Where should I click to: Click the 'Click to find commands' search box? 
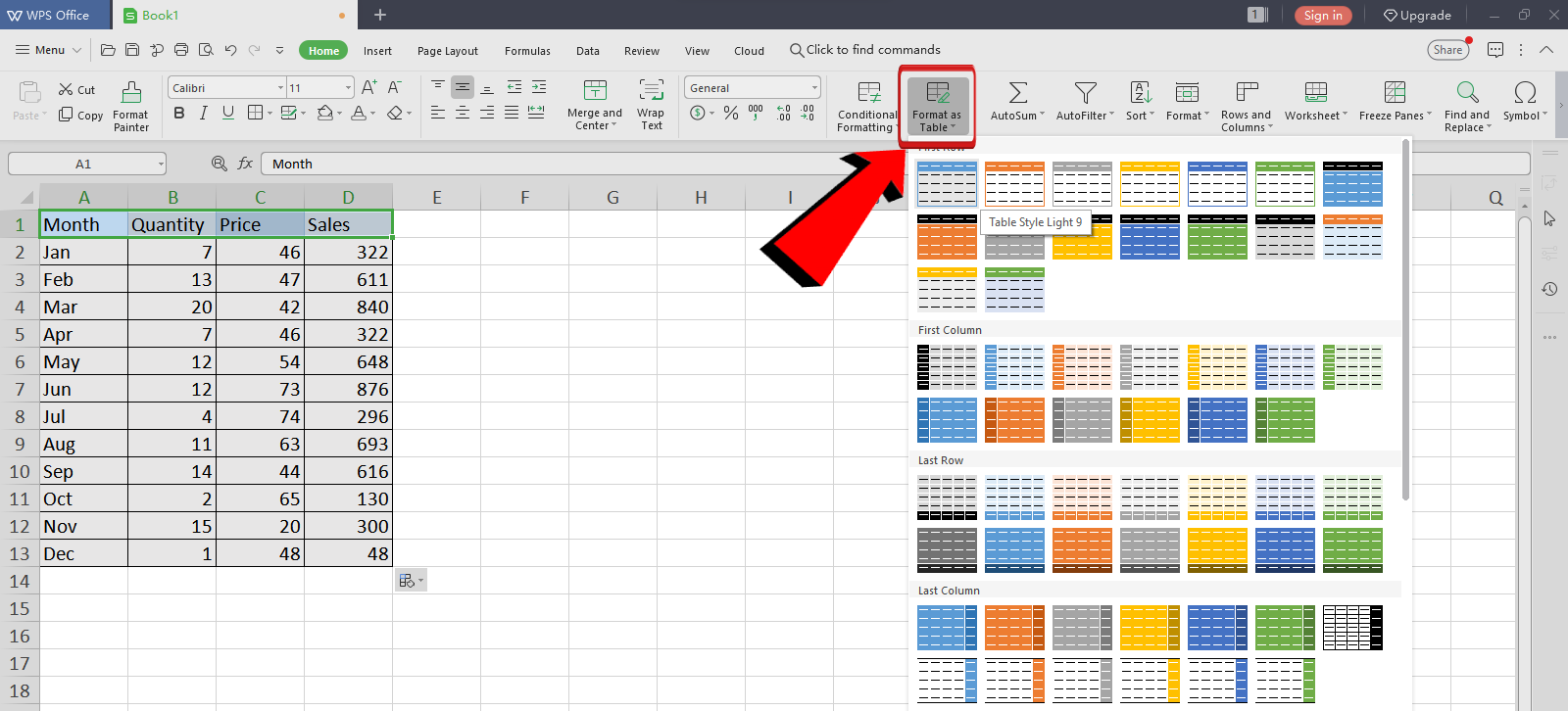(x=865, y=50)
